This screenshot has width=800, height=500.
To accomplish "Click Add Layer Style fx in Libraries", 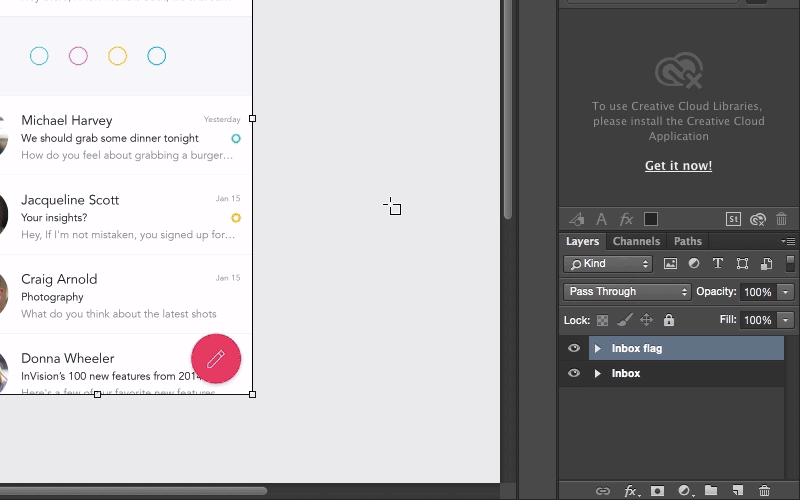I will click(626, 219).
